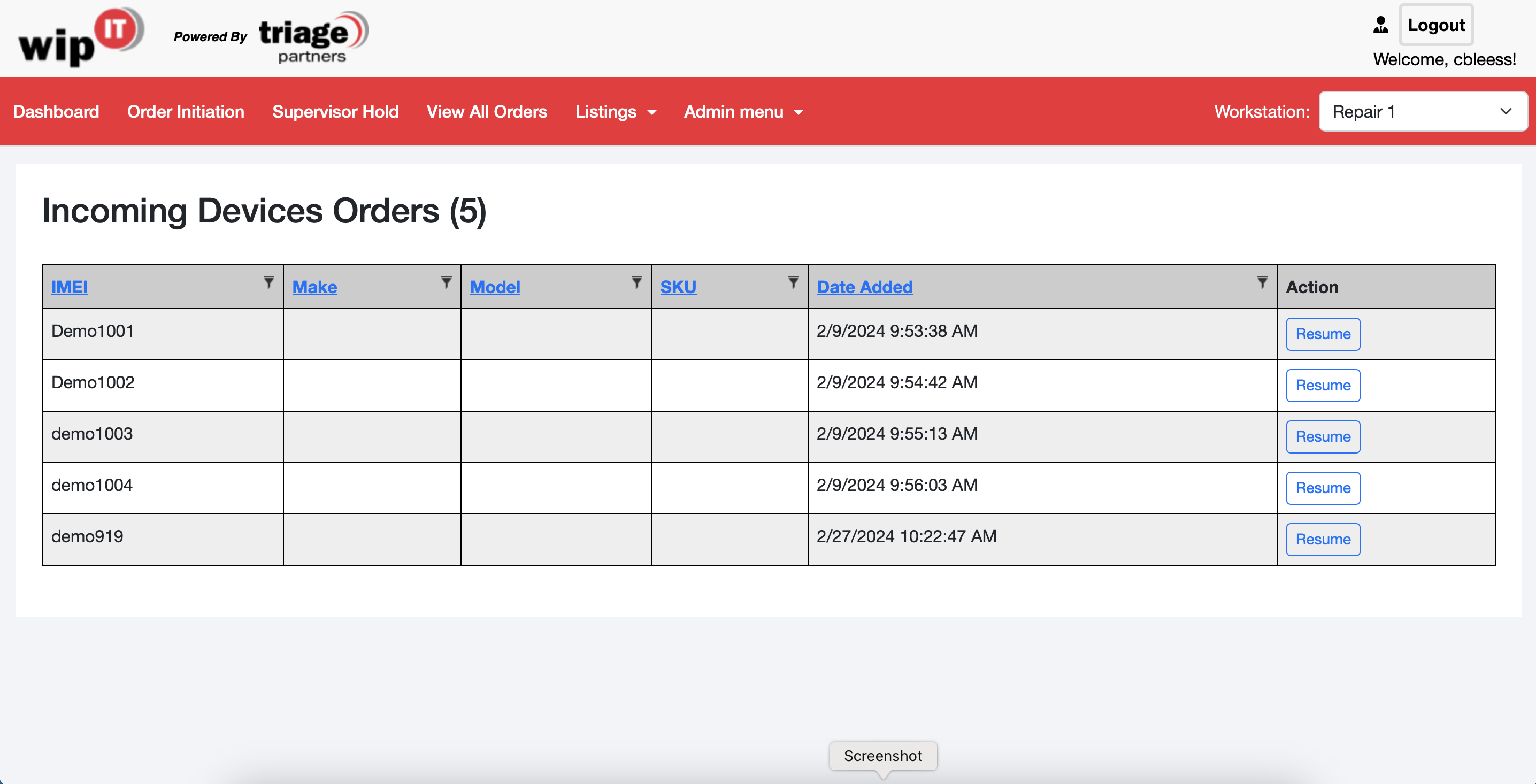Click the triage partners logo
Viewport: 1536px width, 784px height.
(313, 37)
